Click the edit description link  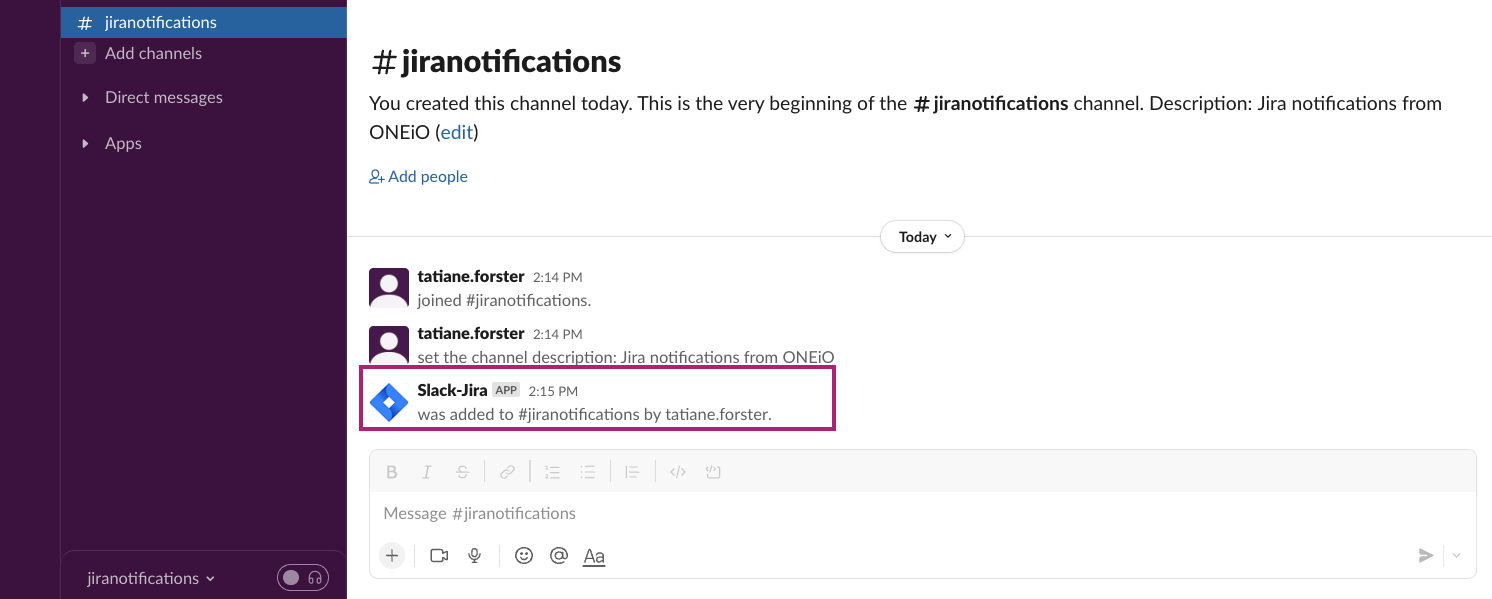click(456, 132)
